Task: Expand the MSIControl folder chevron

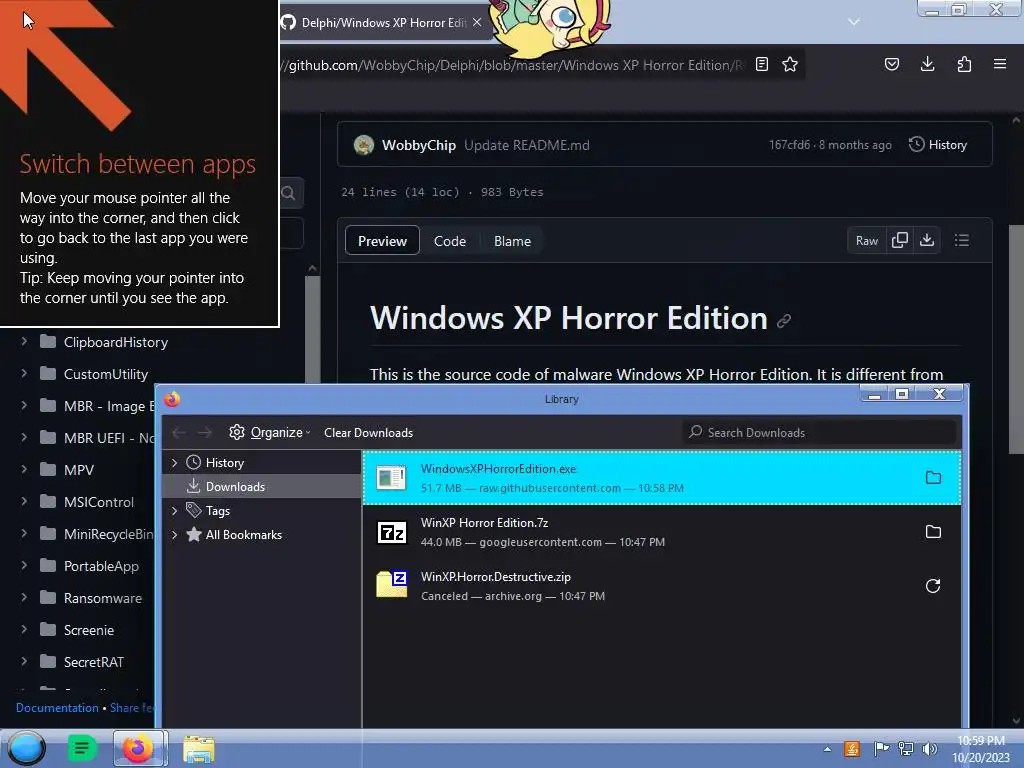Action: [x=24, y=501]
